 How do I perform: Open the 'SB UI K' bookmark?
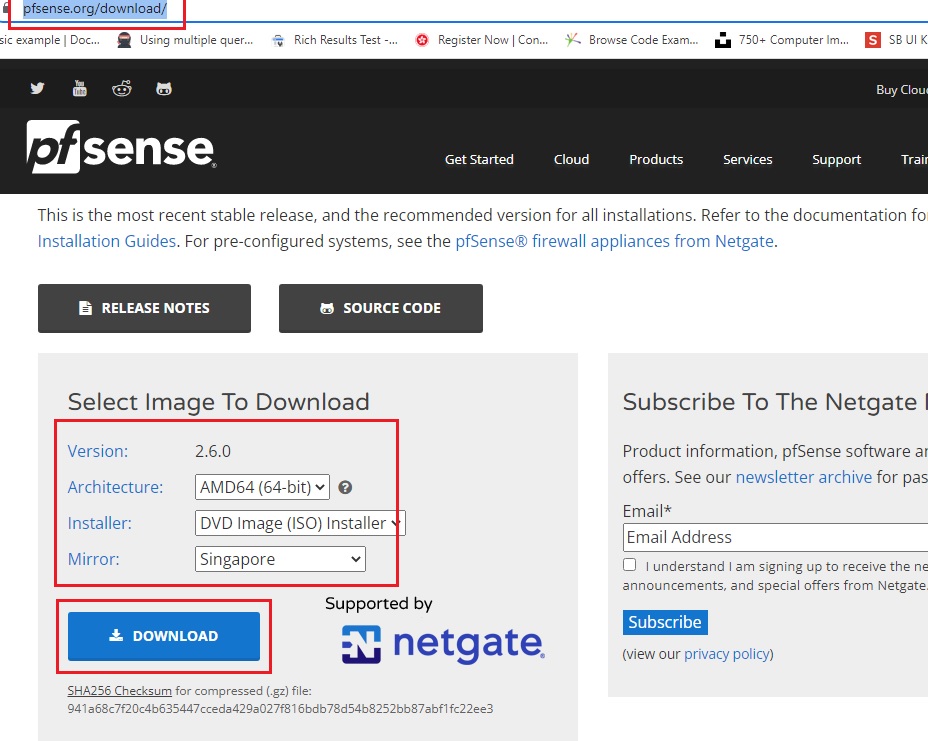[896, 40]
